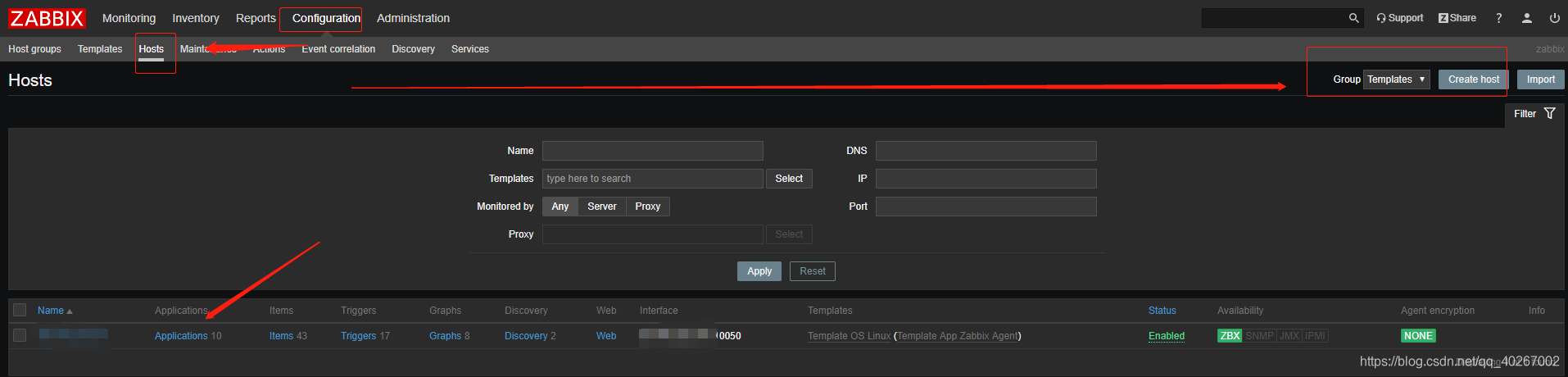Go to Templates submenu
Screen dimensions: 1568x377
coord(100,49)
